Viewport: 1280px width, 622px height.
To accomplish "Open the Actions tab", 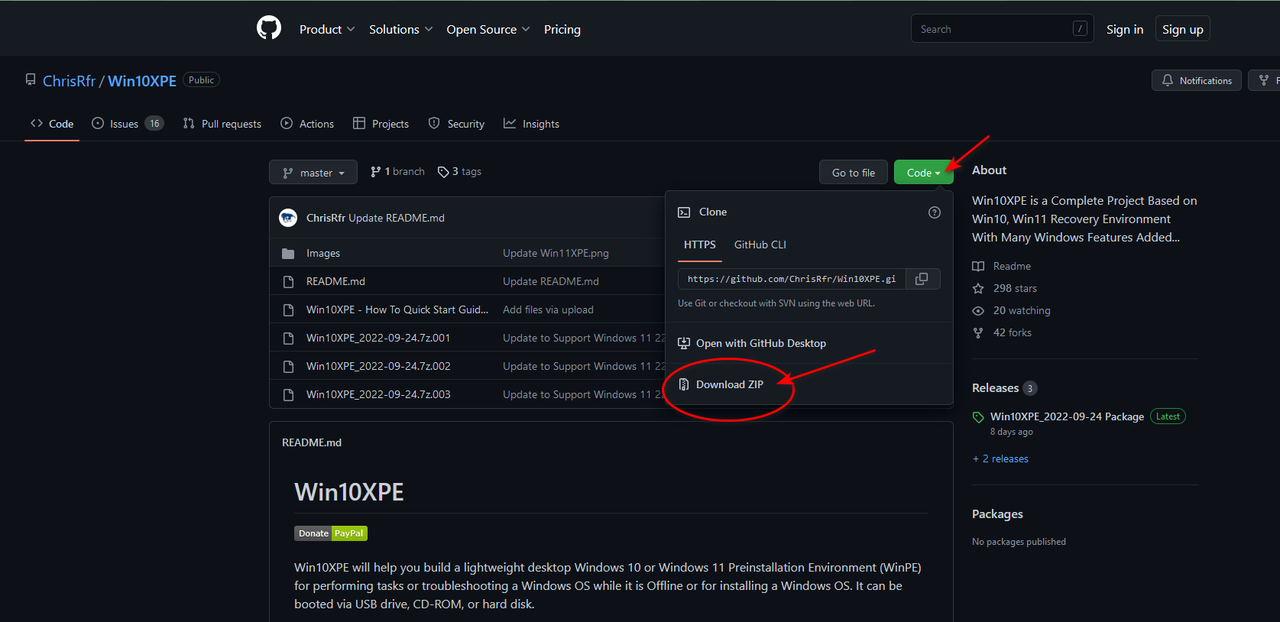I will (x=307, y=124).
